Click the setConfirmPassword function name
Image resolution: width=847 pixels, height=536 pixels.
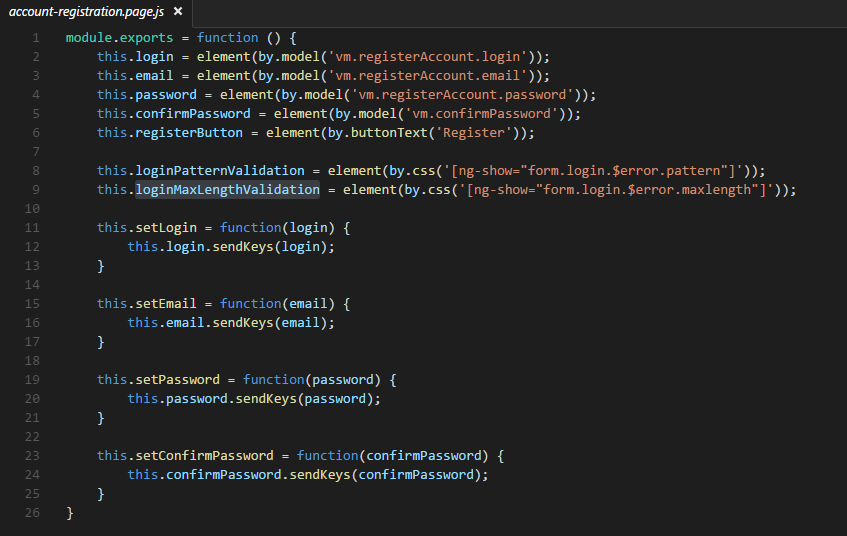[204, 455]
